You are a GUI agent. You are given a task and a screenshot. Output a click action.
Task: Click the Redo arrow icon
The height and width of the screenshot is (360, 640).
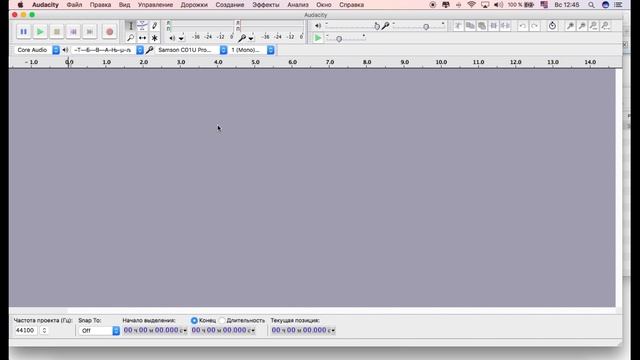point(534,26)
